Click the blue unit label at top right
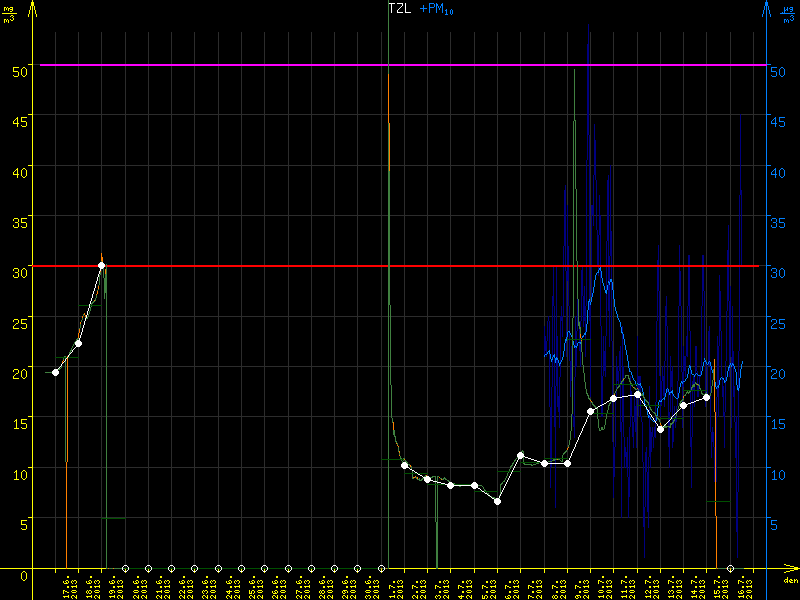This screenshot has height=600, width=800. pos(789,13)
